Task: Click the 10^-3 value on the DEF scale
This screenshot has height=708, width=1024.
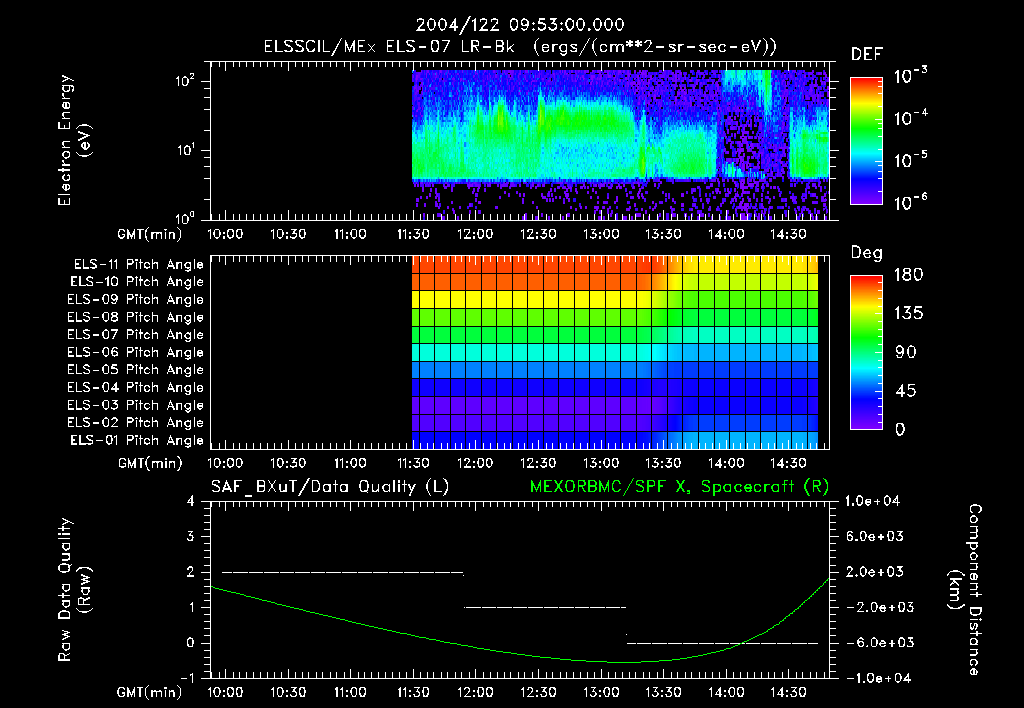Action: click(911, 76)
